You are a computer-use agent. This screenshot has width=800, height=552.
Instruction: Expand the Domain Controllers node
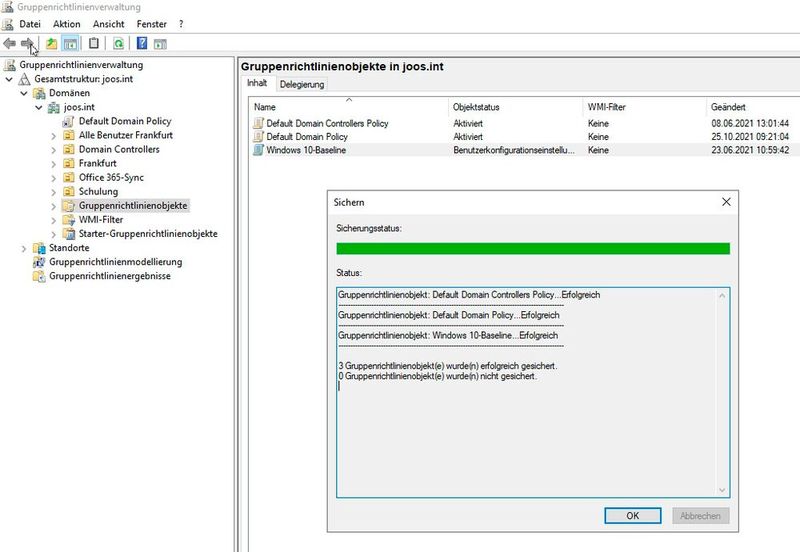click(x=54, y=150)
